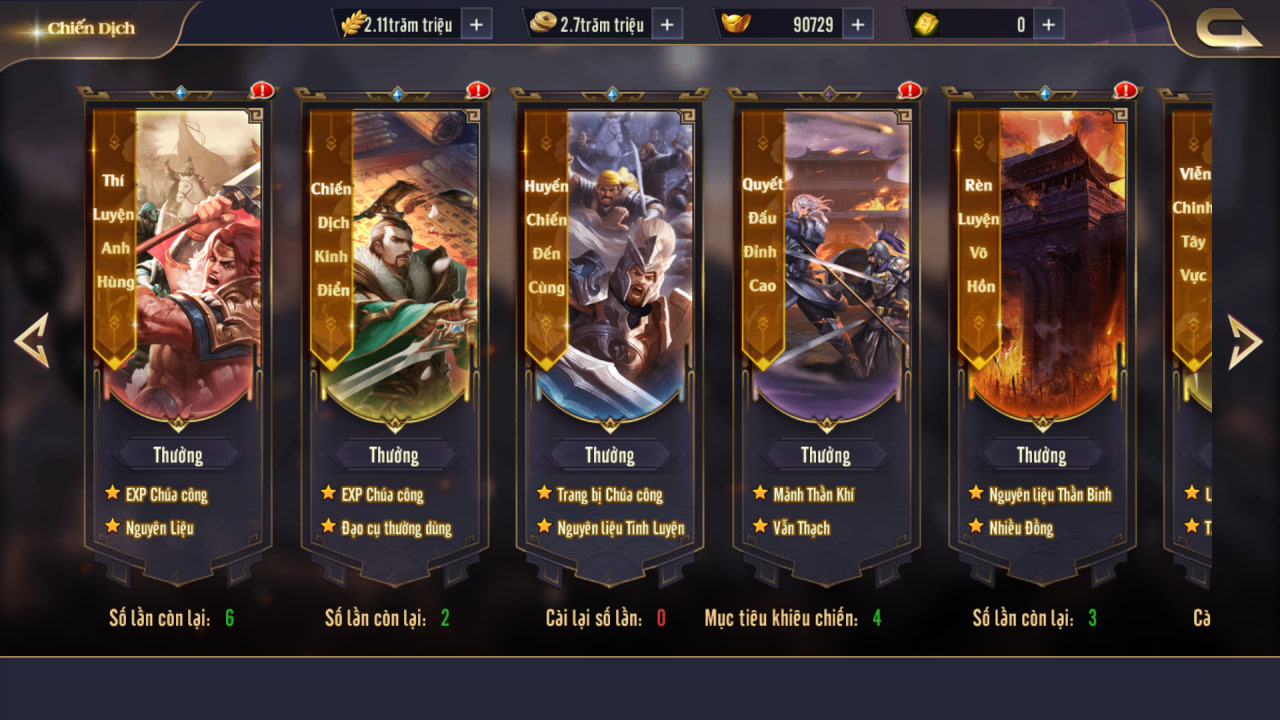
Task: Click Thưởng button under Rèn Luyện Võ Hồn
Action: click(1041, 455)
